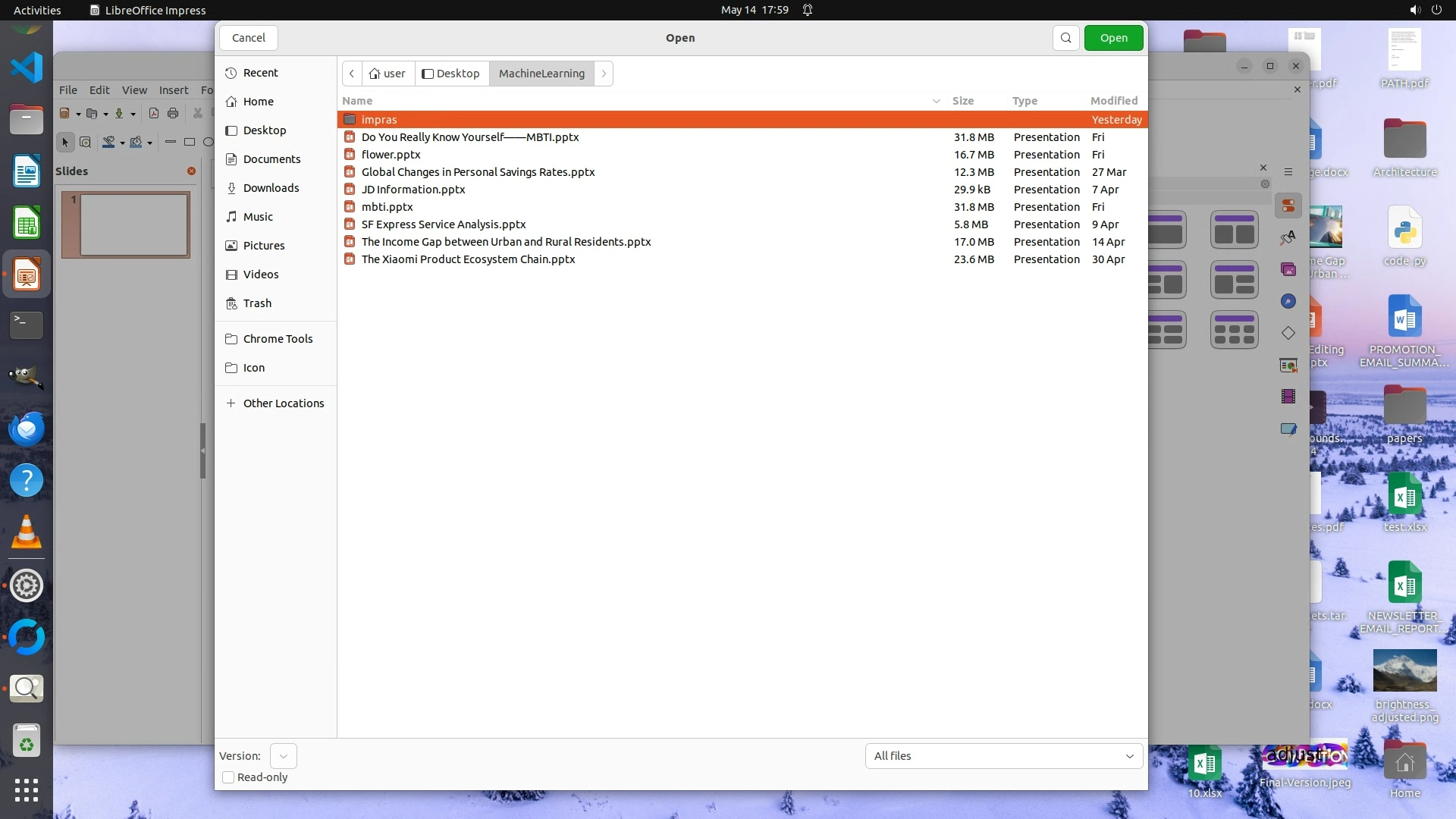Click the back arrow in path bar
This screenshot has width=1456, height=819.
click(352, 74)
